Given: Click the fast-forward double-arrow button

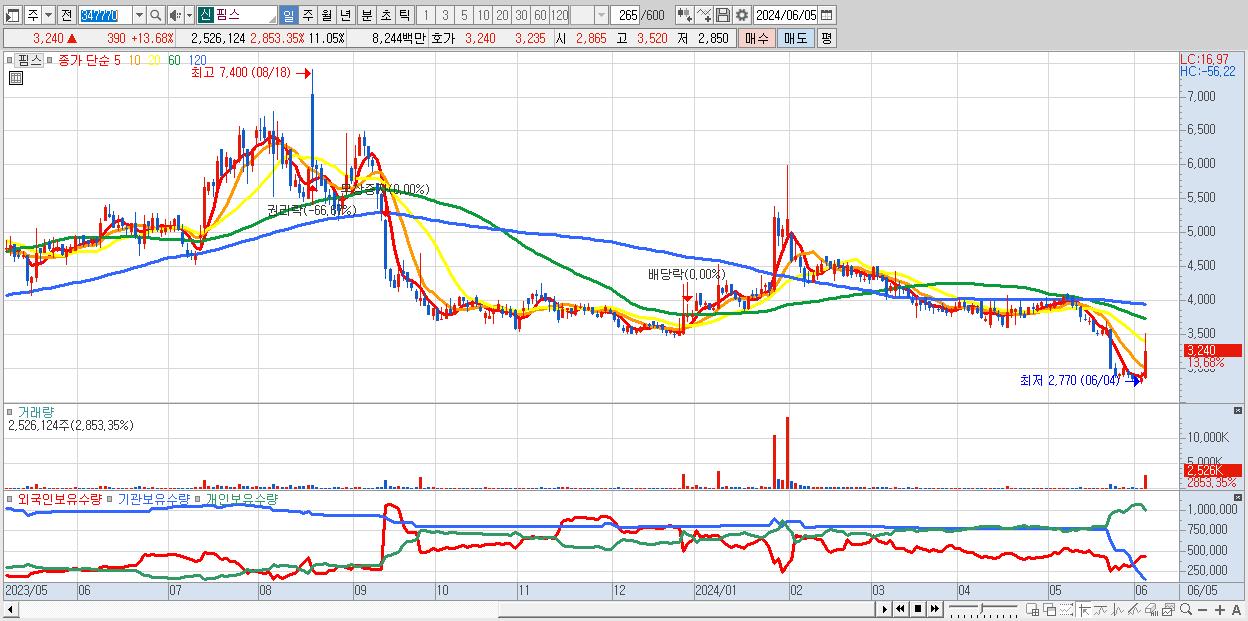Looking at the screenshot, I should click(x=934, y=609).
